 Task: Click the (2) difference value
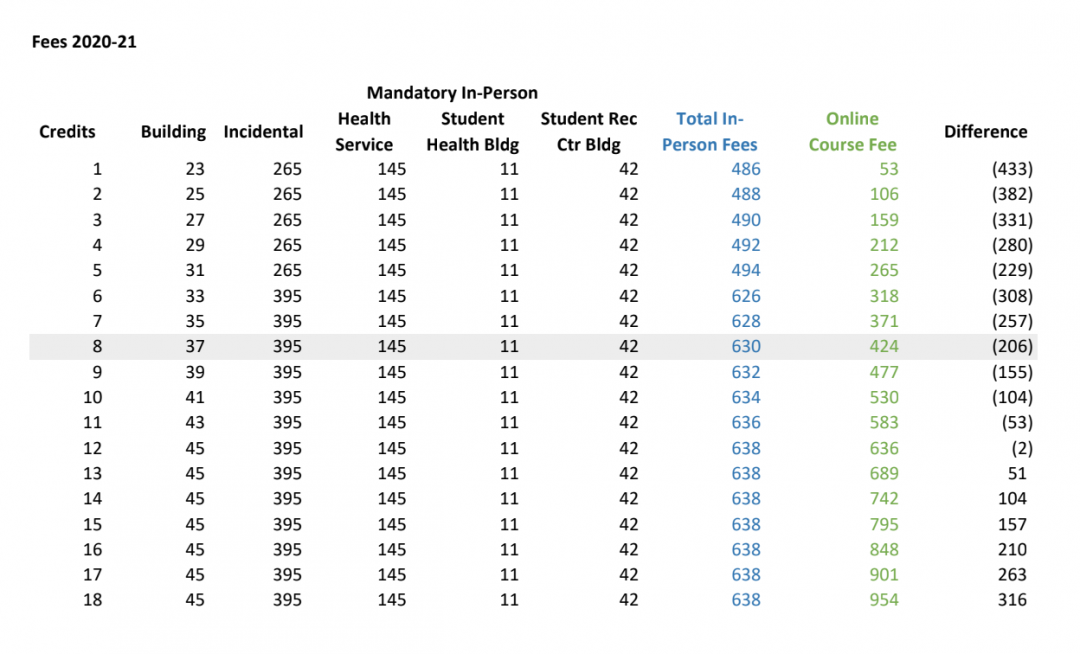click(1021, 448)
